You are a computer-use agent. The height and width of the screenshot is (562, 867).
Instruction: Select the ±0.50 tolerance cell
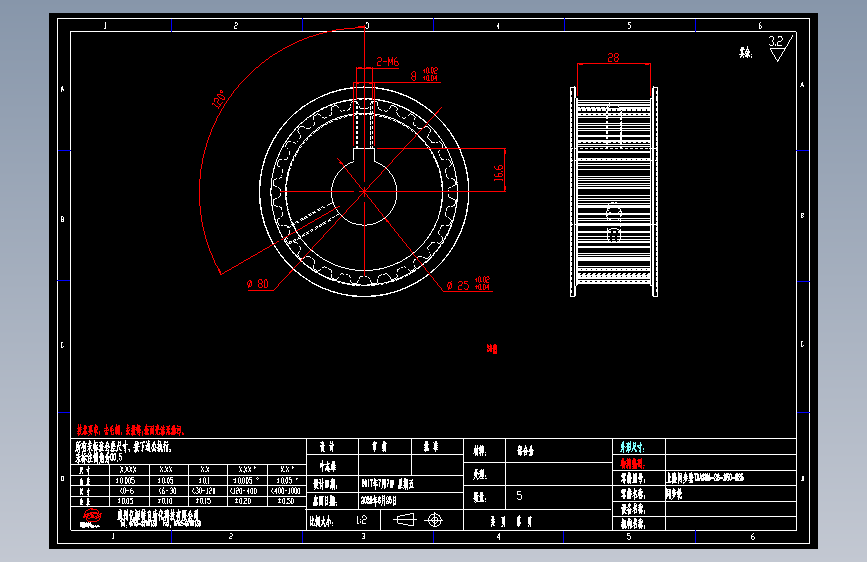(285, 501)
